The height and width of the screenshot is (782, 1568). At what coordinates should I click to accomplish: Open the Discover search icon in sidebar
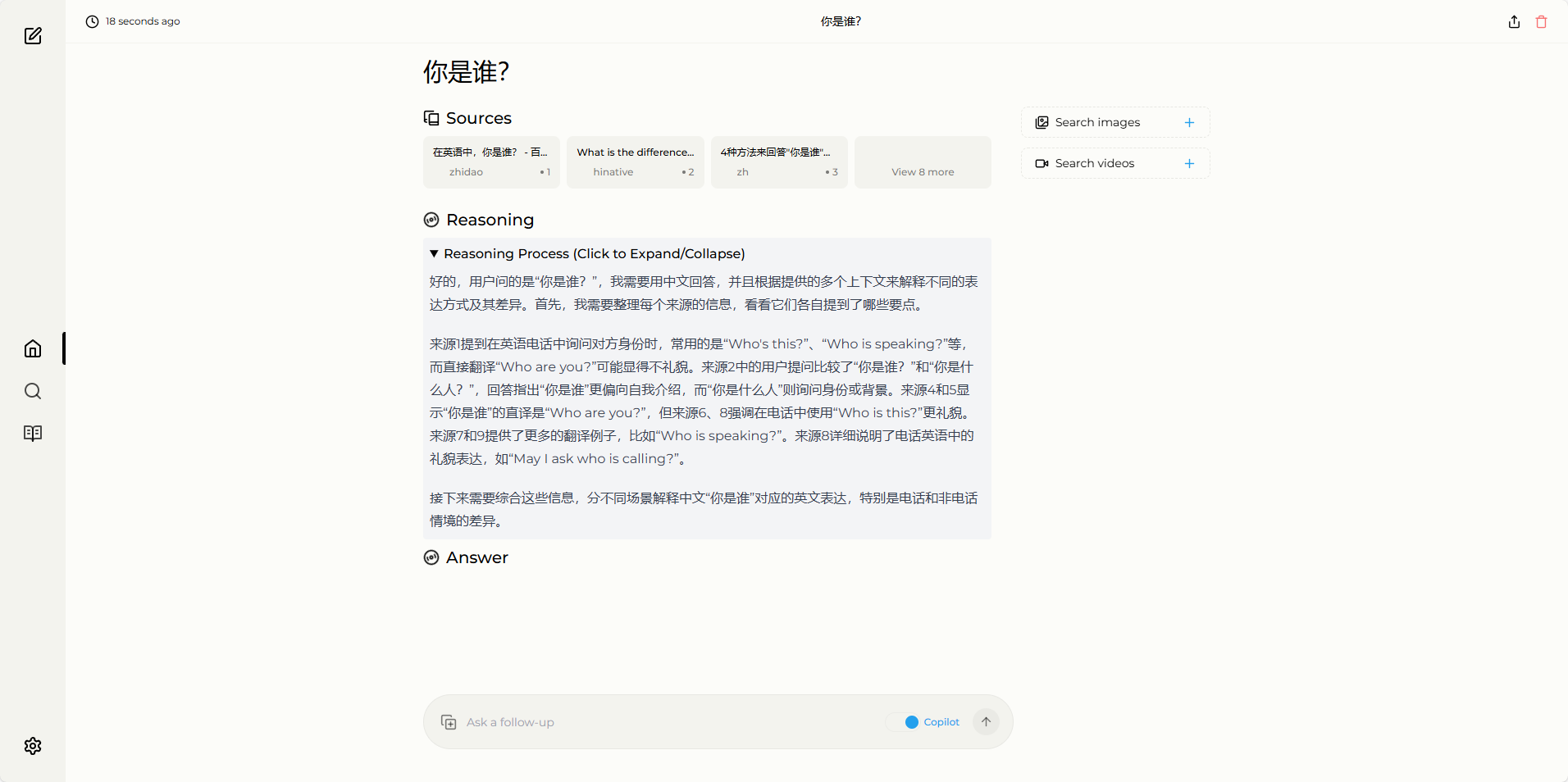point(33,391)
